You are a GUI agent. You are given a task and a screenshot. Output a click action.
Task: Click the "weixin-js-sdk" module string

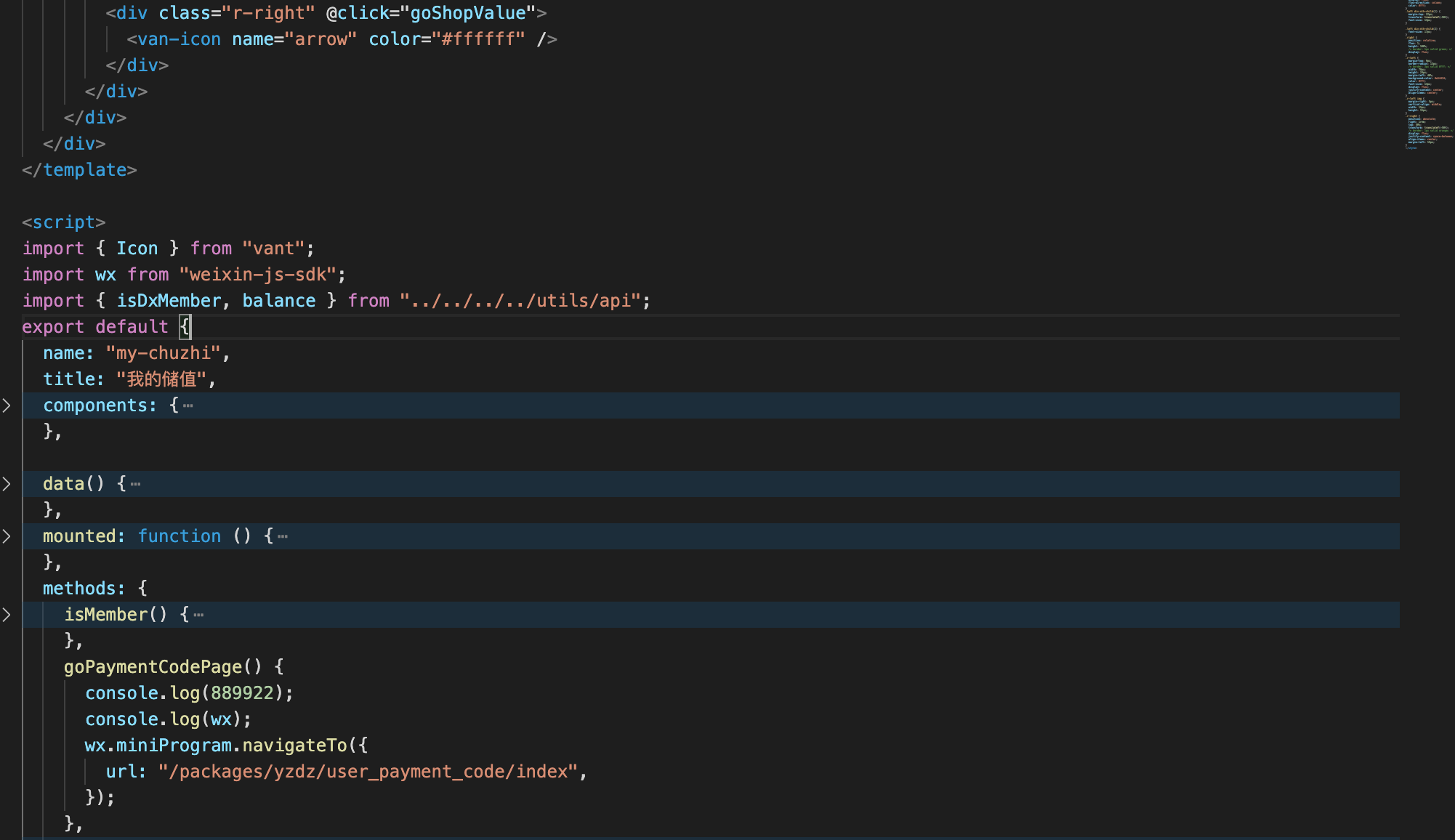click(257, 275)
